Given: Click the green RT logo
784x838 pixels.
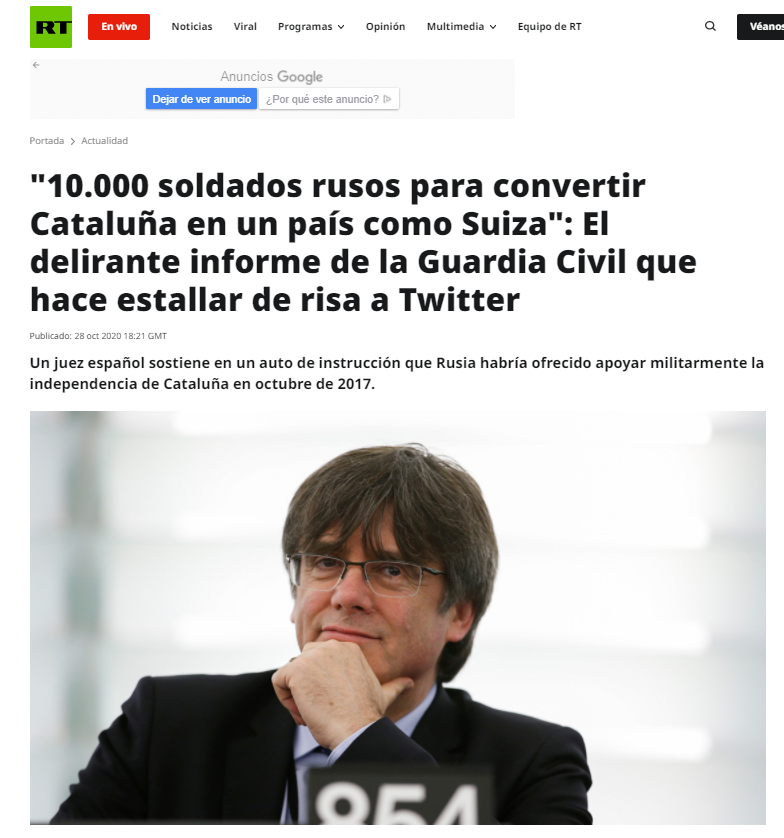Looking at the screenshot, I should point(51,27).
